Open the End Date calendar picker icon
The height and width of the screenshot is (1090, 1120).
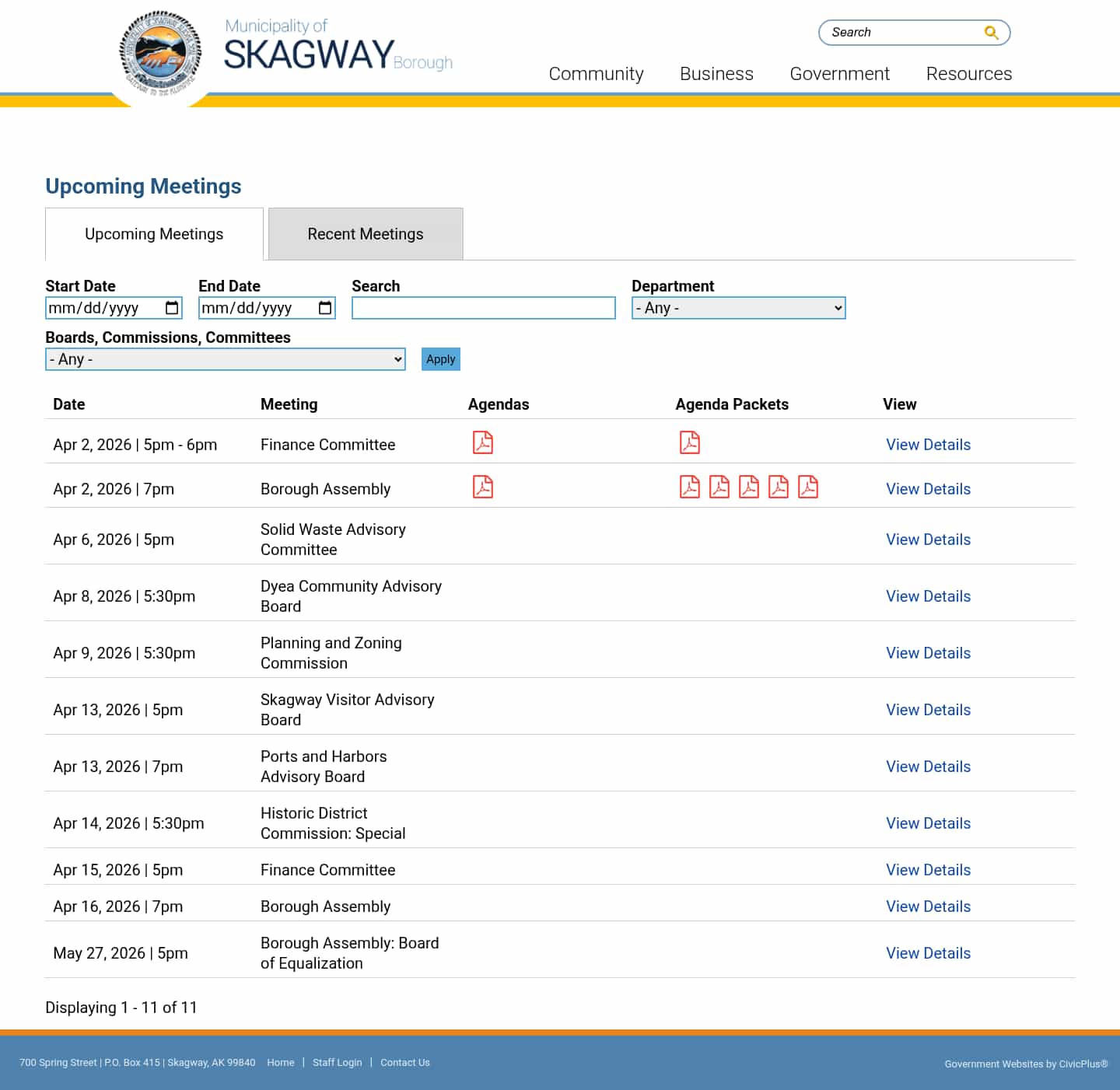(x=324, y=308)
